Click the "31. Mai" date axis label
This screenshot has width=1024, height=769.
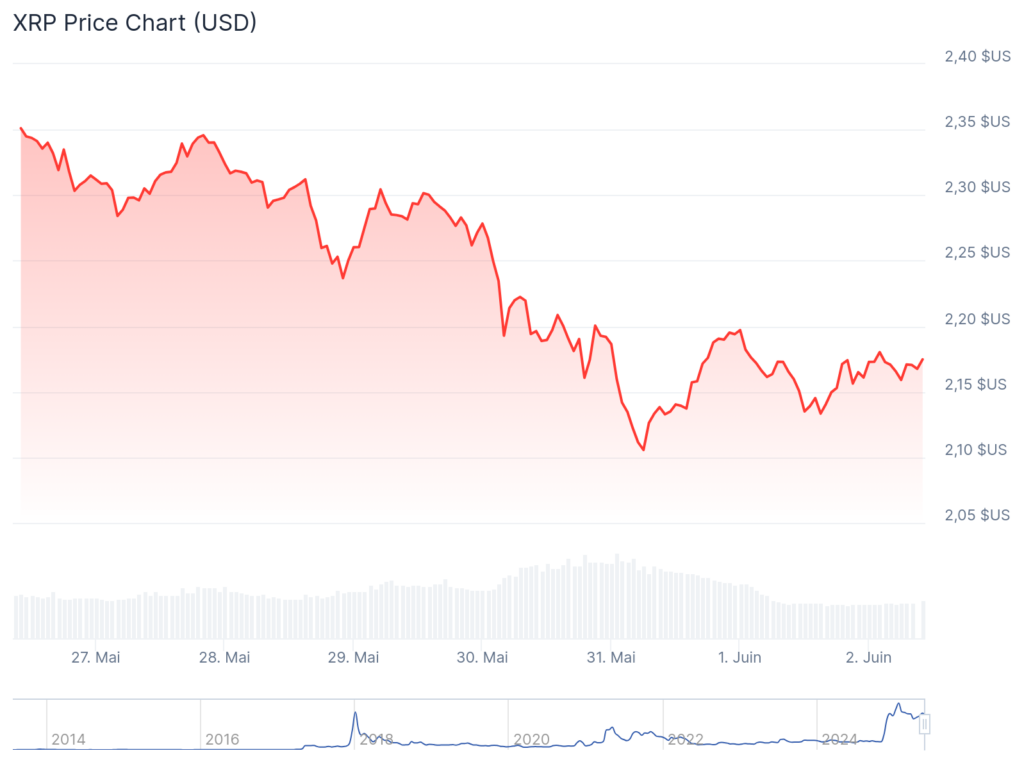click(x=611, y=657)
